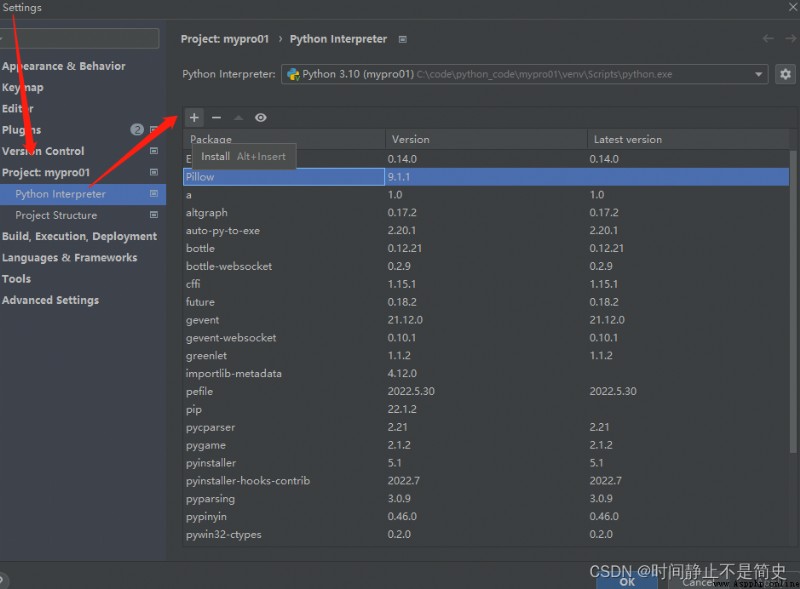Click the project-scope icon on the sidebar Python Interpreter row

tap(154, 194)
